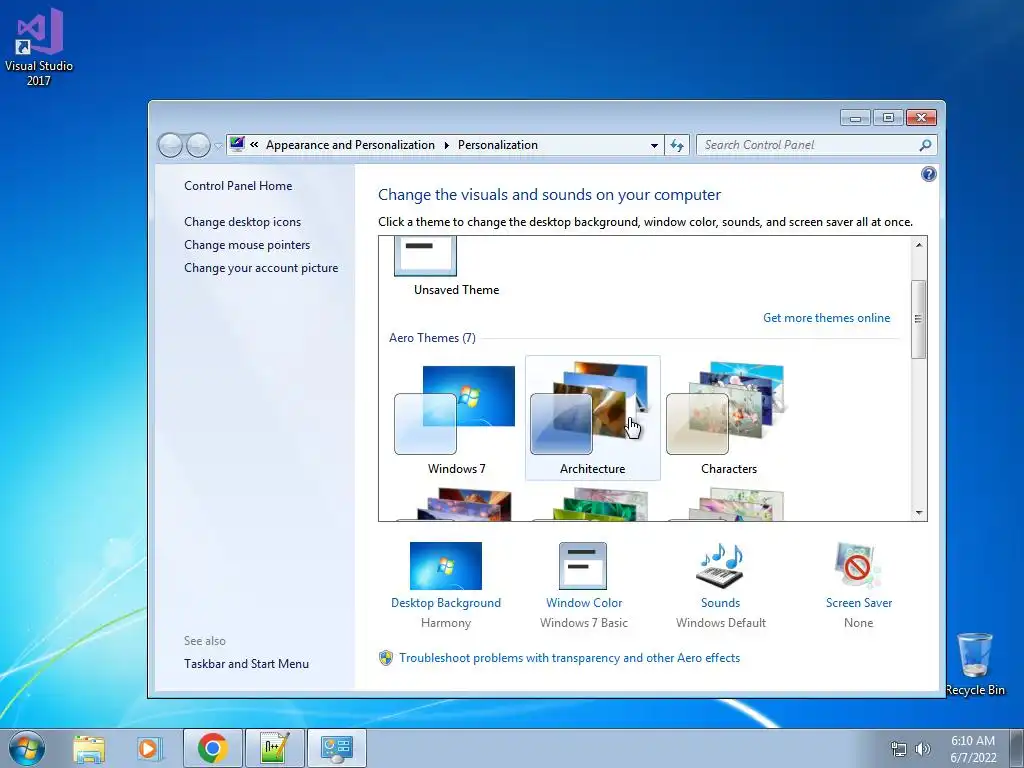Click the Desktop Background text link

tap(445, 603)
